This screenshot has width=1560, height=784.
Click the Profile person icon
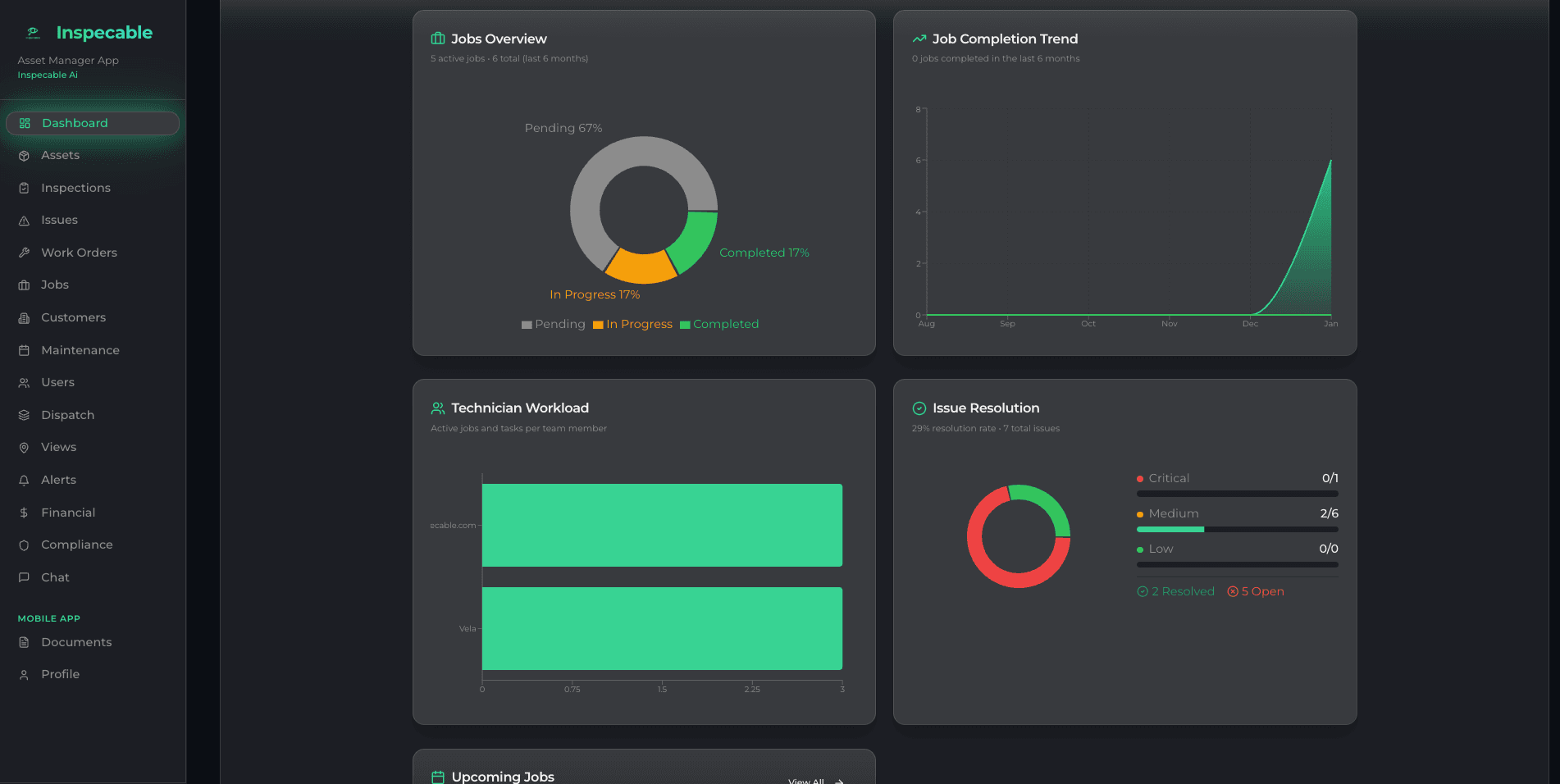[x=24, y=675]
